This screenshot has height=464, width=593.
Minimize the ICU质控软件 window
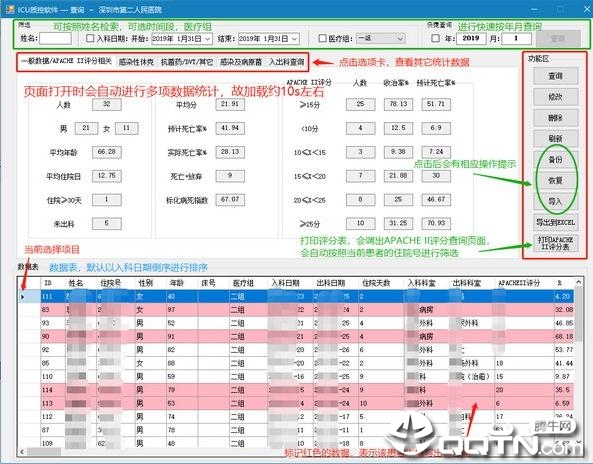(534, 9)
